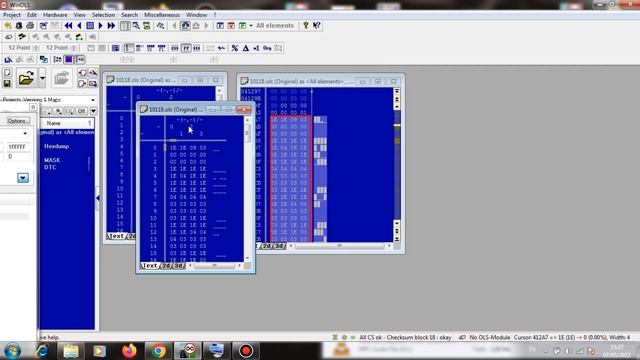Select Text tab in front 10118.ols window

(149, 266)
